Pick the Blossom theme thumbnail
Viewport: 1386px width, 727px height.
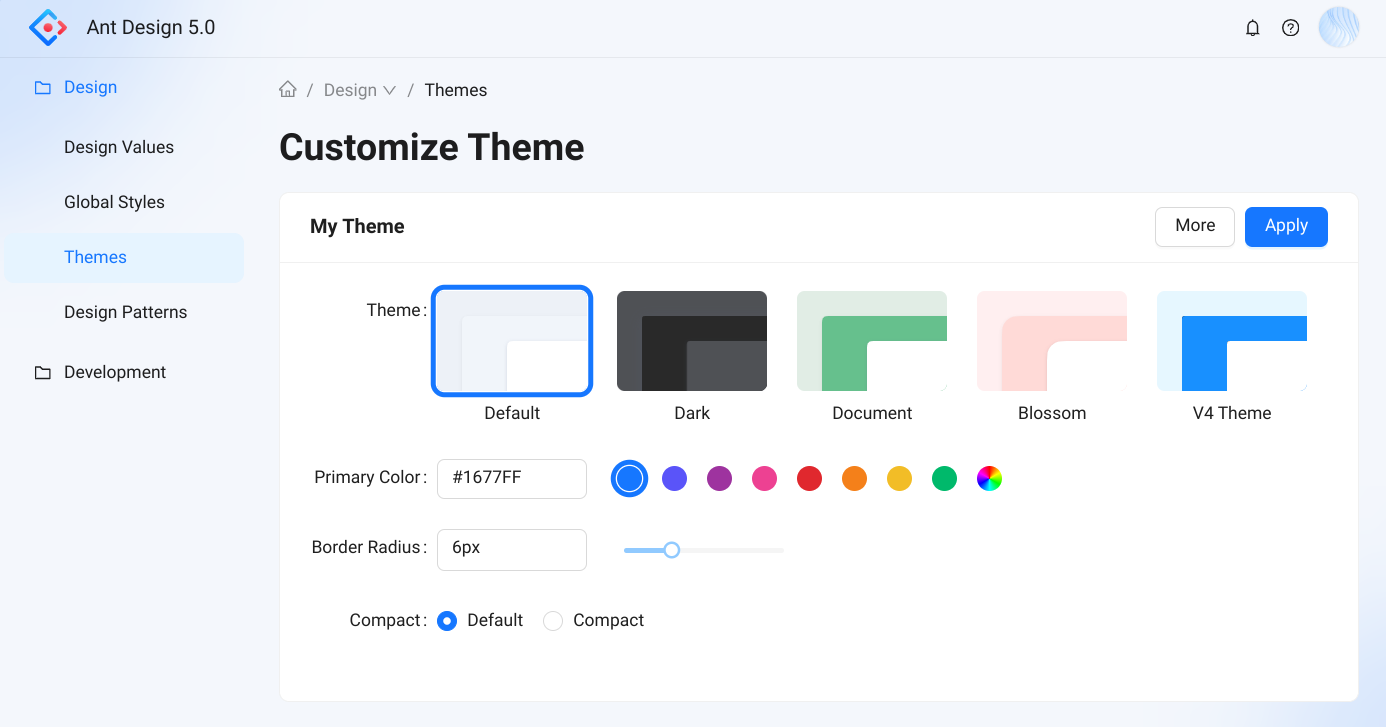[x=1052, y=341]
